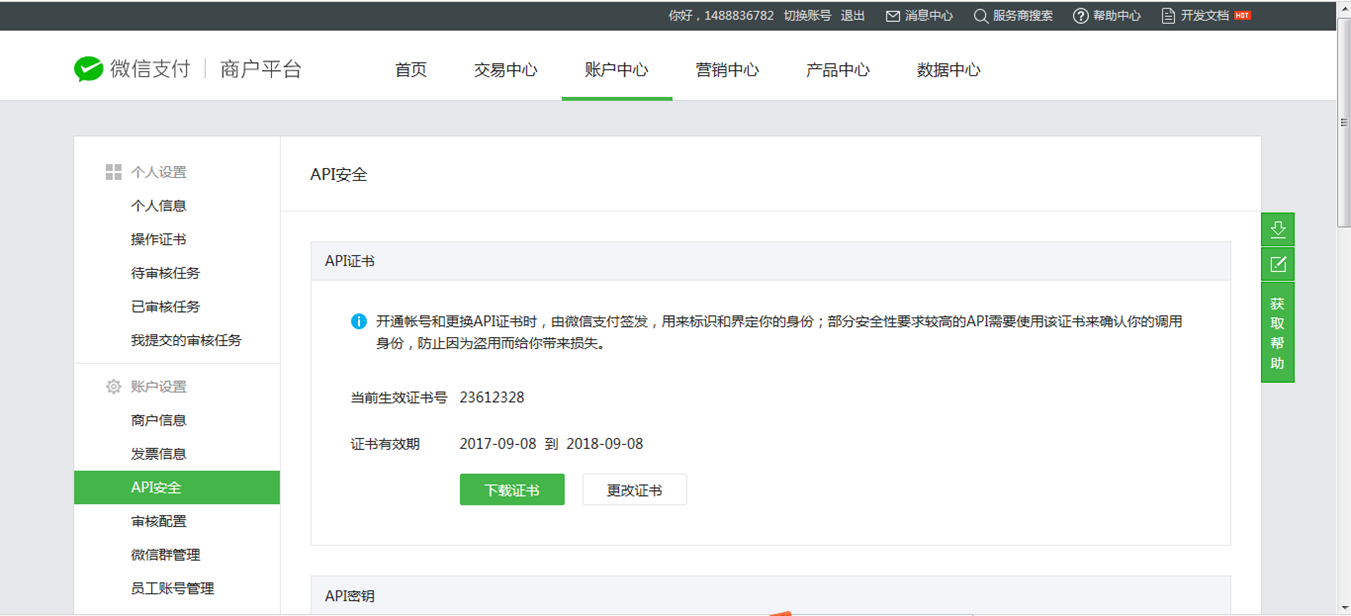Open 帮助中心 link

pyautogui.click(x=1117, y=16)
